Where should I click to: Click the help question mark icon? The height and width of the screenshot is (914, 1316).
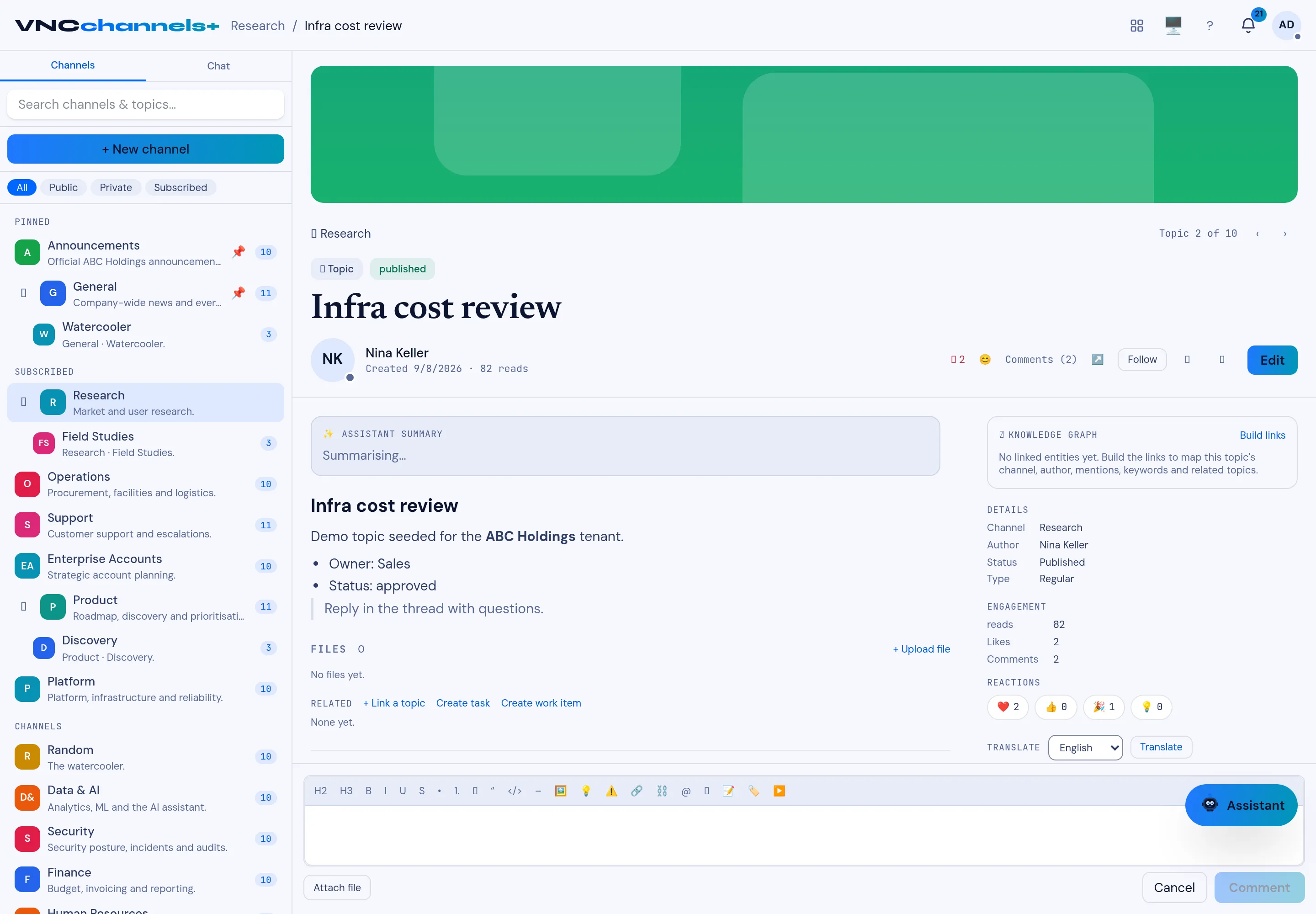click(x=1209, y=25)
